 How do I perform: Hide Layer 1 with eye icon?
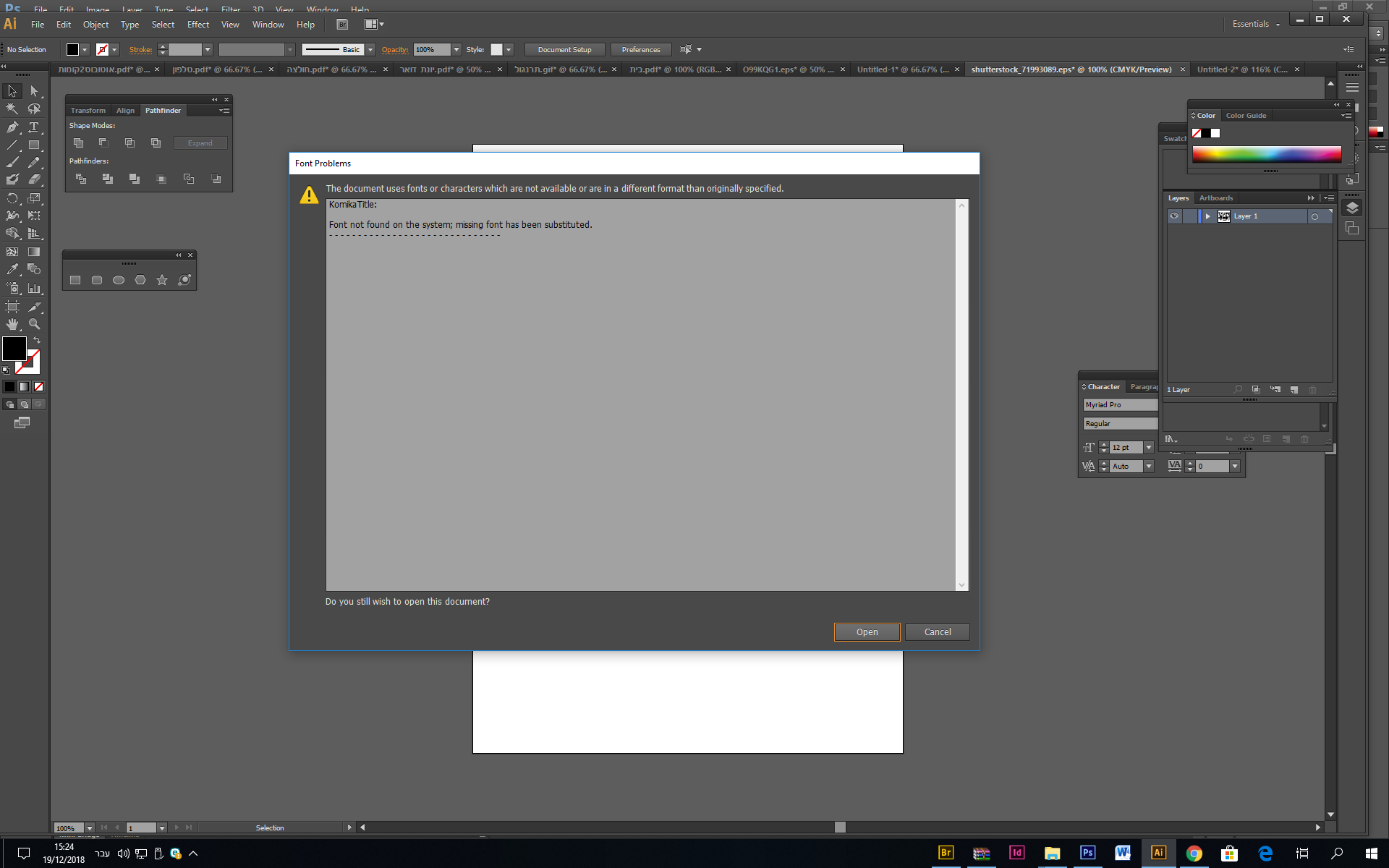pyautogui.click(x=1174, y=216)
